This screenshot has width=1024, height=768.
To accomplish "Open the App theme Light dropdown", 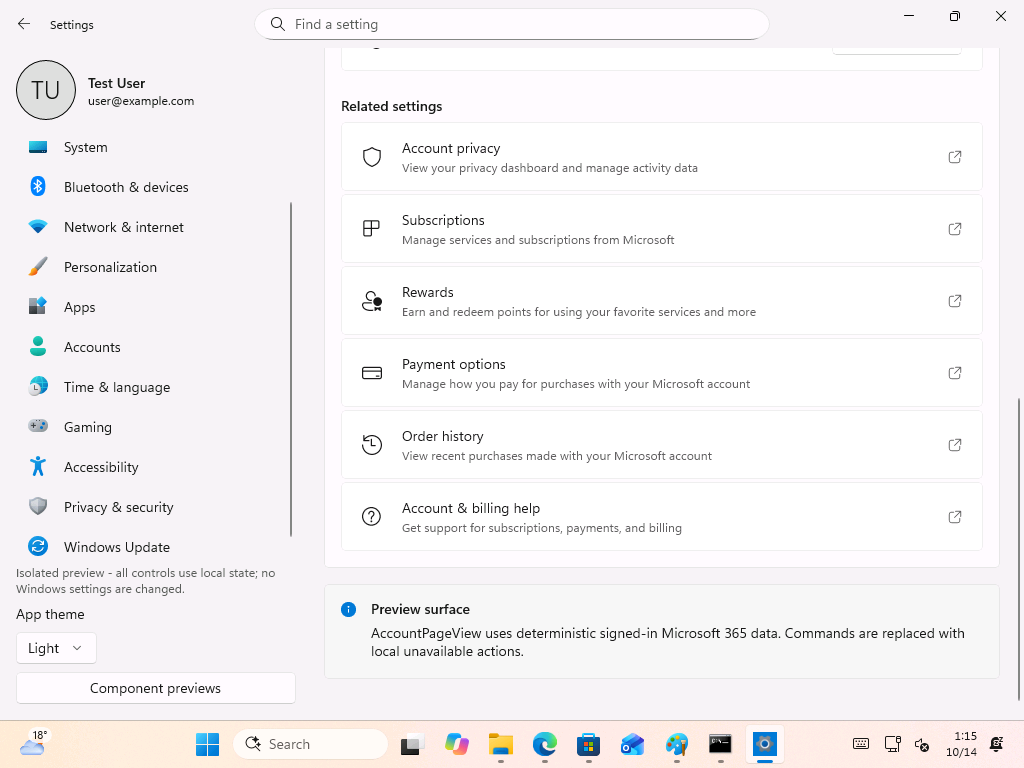I will [56, 648].
